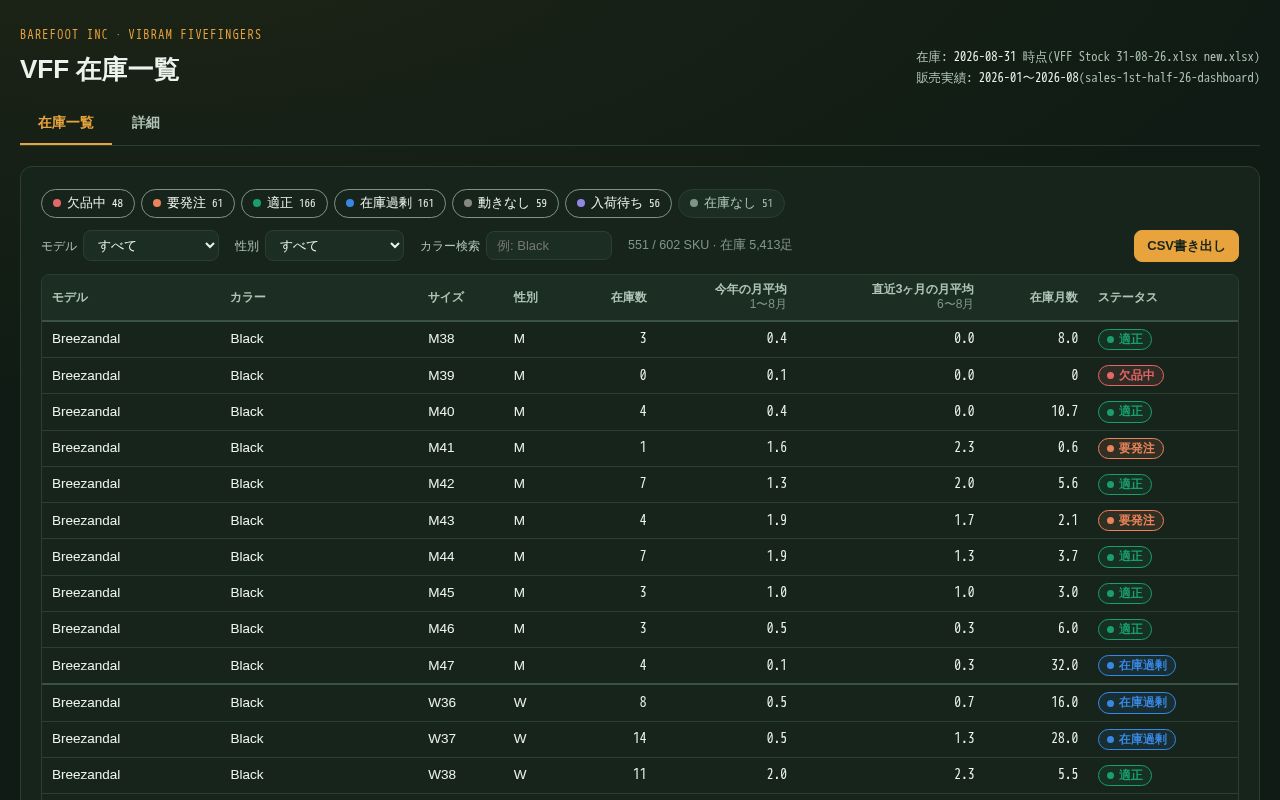Toggle the 動きなし 59 filter chip
1280x800 pixels.
pyautogui.click(x=505, y=203)
